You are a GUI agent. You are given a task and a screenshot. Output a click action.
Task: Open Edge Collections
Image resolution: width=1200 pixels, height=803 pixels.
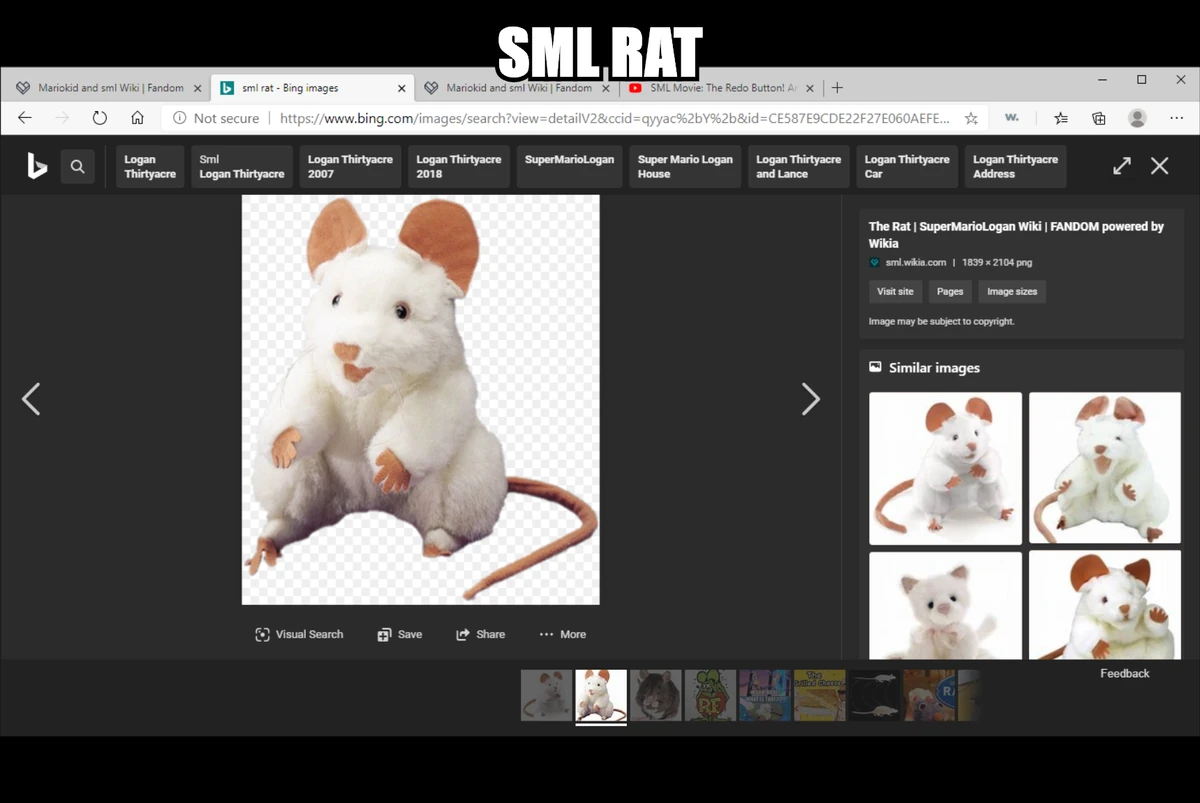point(1098,117)
